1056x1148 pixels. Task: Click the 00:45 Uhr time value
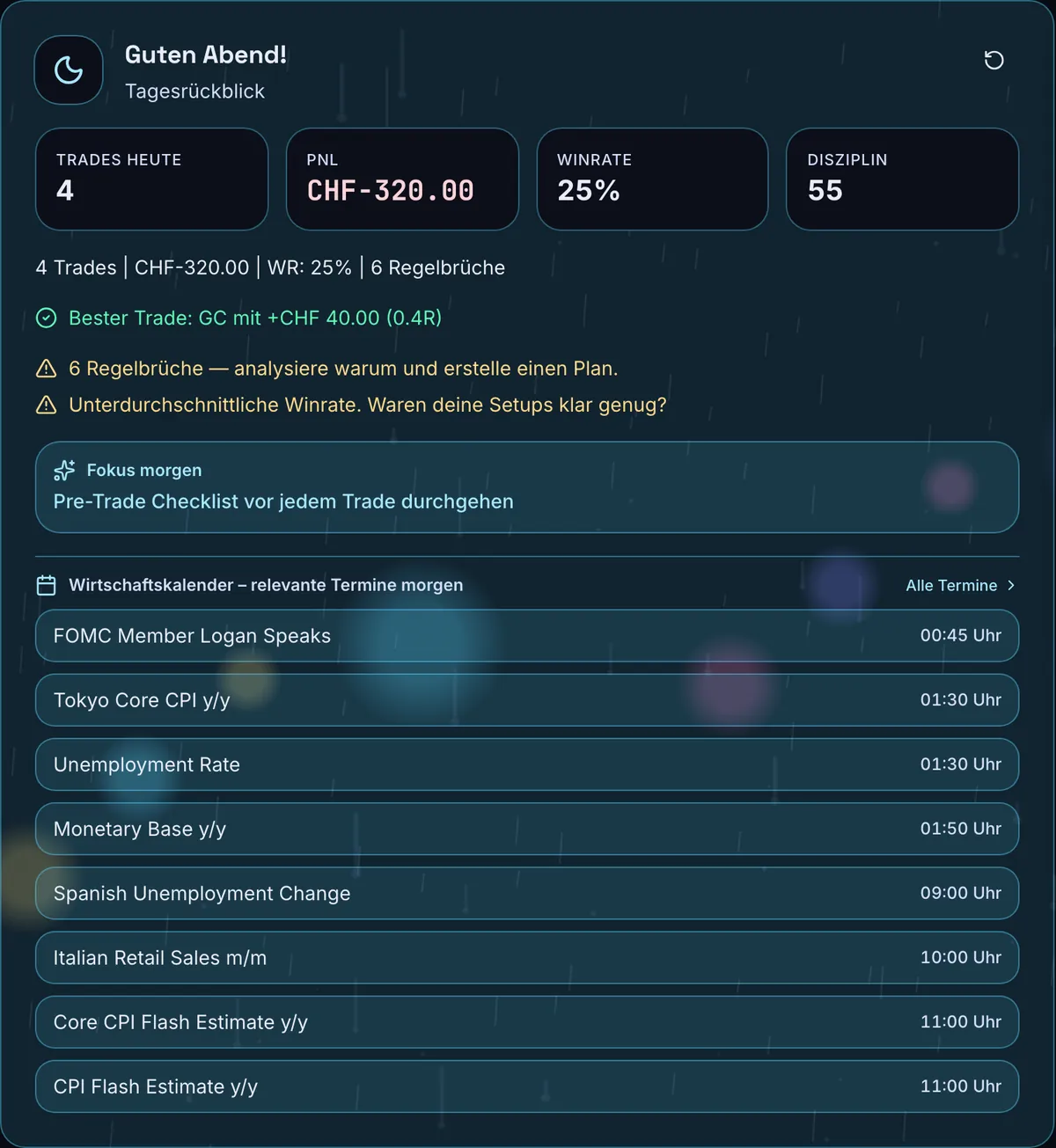point(961,635)
